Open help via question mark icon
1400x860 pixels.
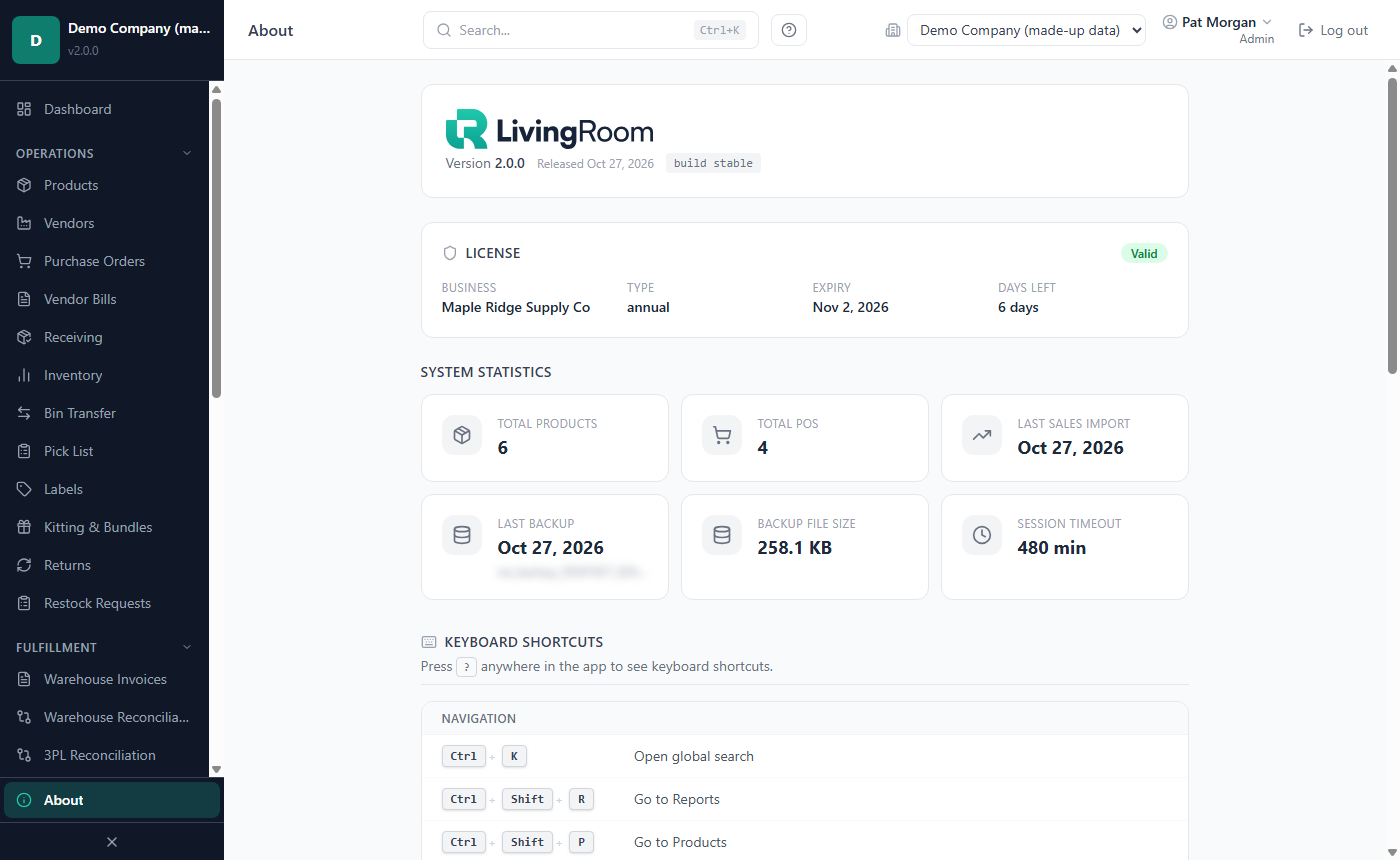789,30
